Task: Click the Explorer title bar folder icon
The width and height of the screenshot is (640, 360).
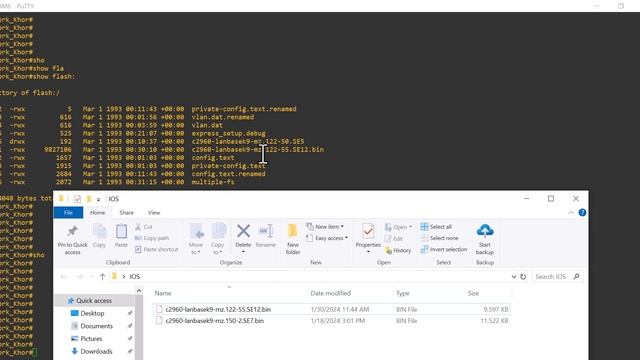Action: [61, 198]
